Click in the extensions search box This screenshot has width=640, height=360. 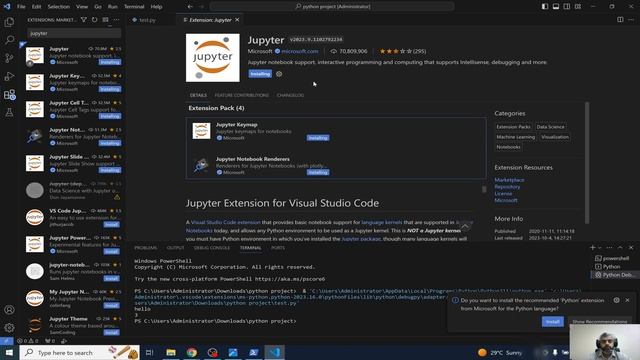[x=74, y=33]
